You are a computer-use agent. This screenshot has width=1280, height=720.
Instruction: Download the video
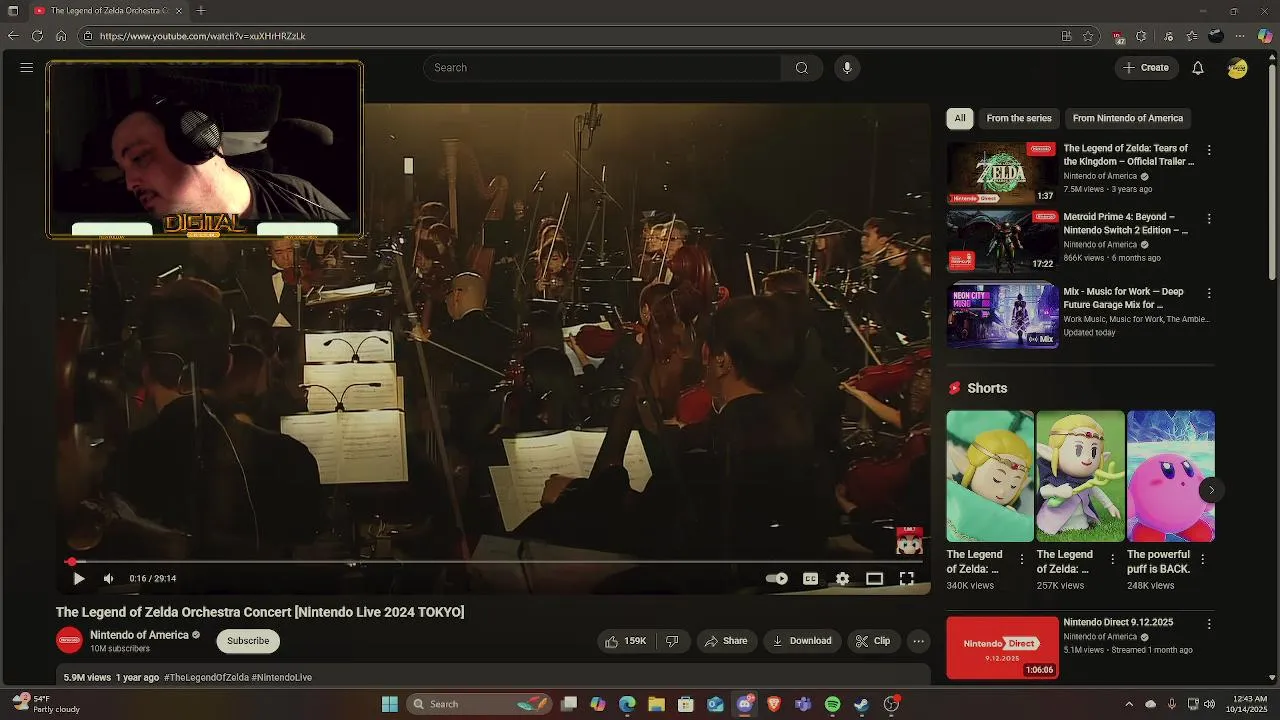pyautogui.click(x=802, y=641)
